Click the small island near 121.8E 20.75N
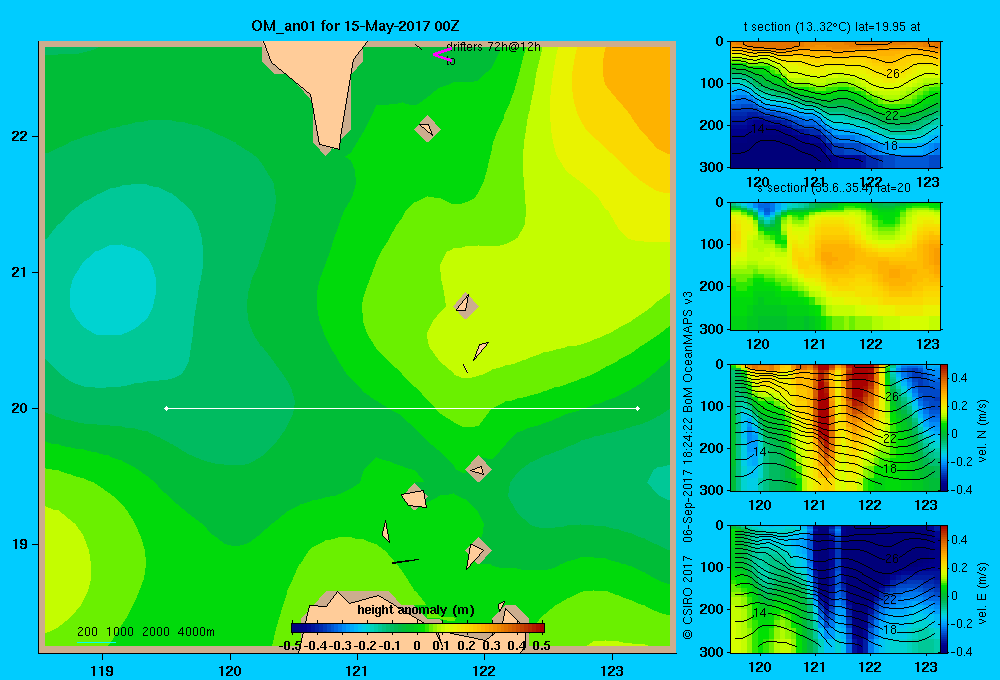This screenshot has height=680, width=1000. 465,305
